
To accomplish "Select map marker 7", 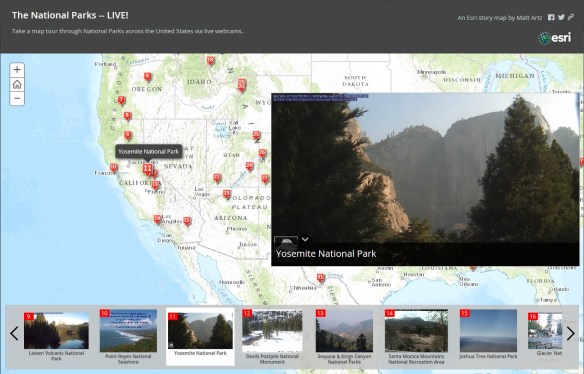I will 121,101.
